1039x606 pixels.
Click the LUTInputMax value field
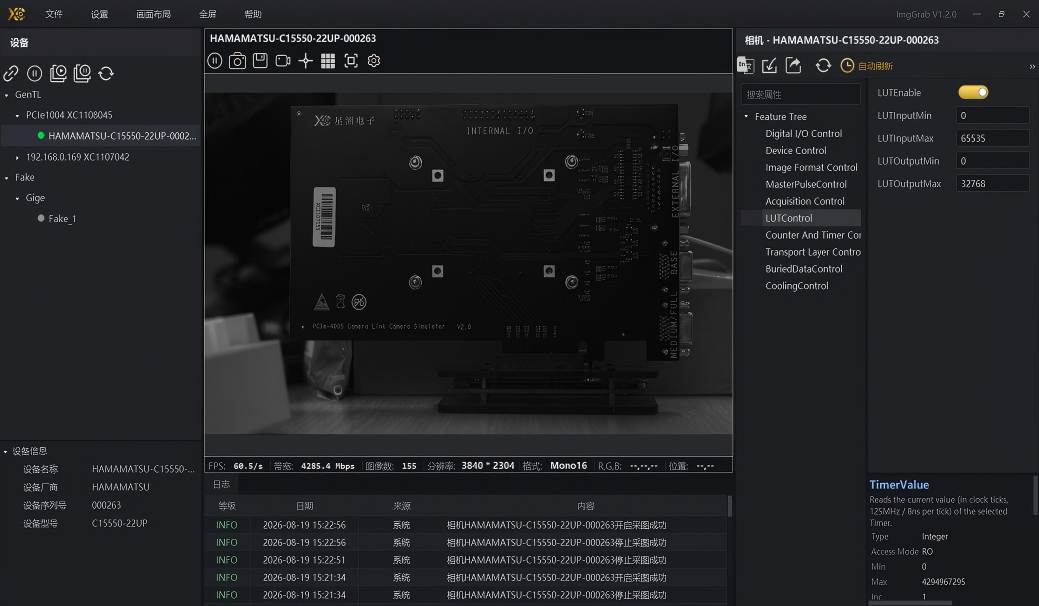pos(992,138)
